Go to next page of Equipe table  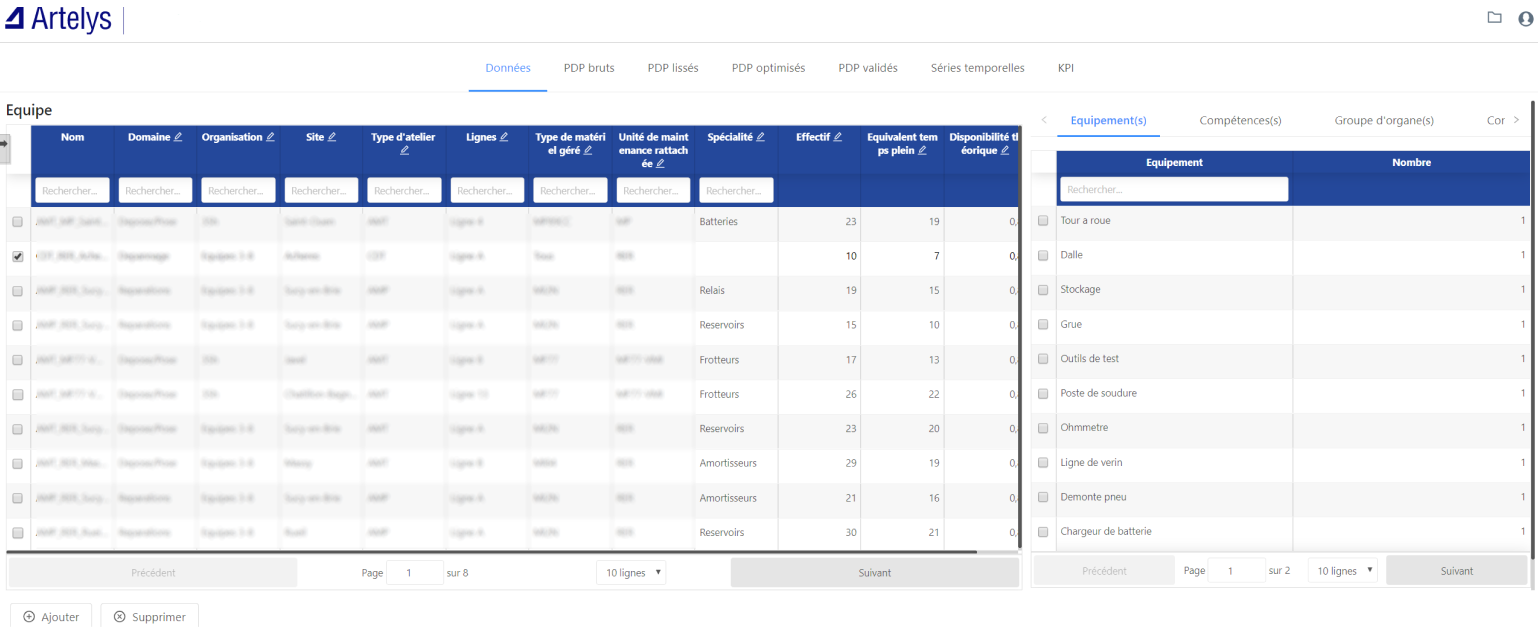pyautogui.click(x=875, y=573)
